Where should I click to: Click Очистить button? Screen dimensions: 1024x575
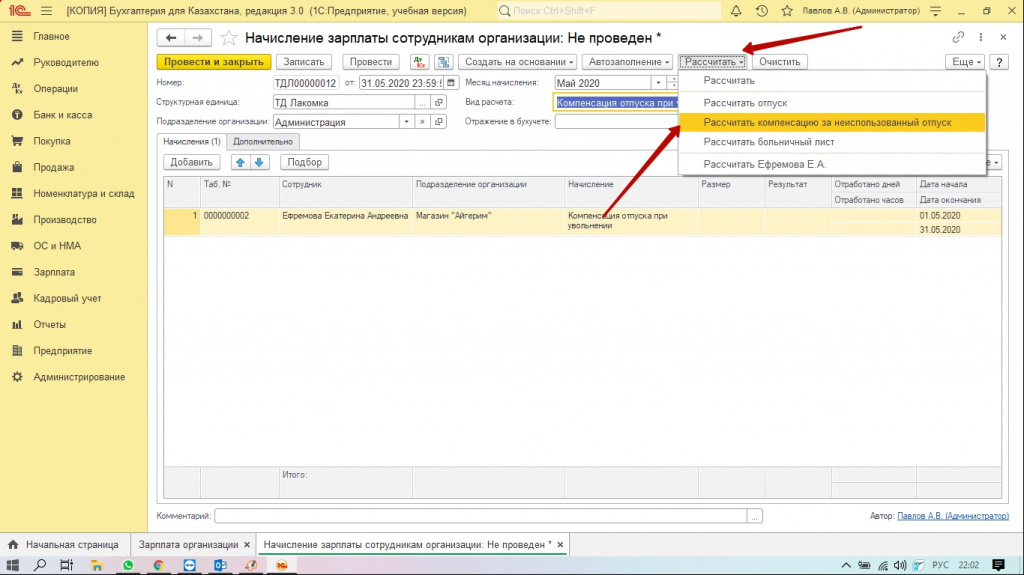(x=780, y=62)
